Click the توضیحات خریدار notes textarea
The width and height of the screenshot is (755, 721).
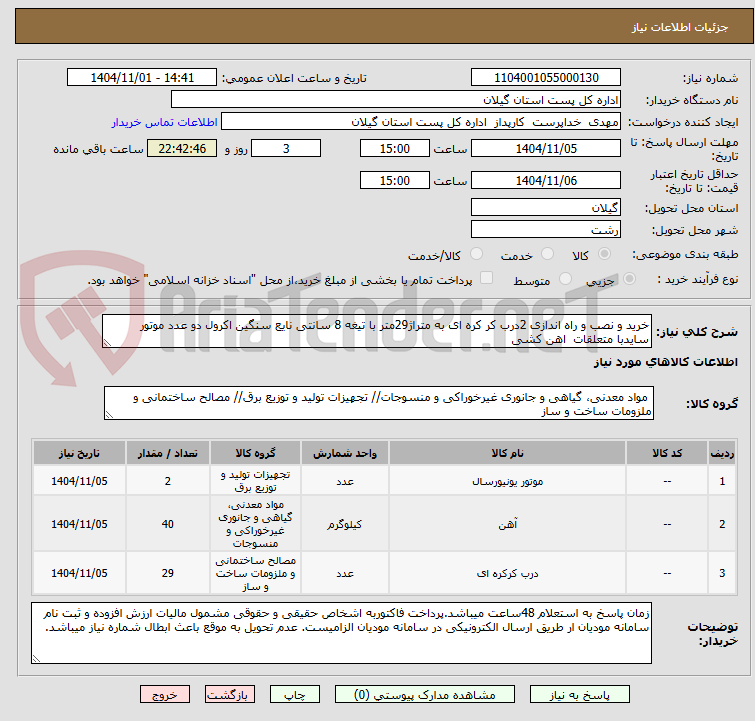[341, 633]
